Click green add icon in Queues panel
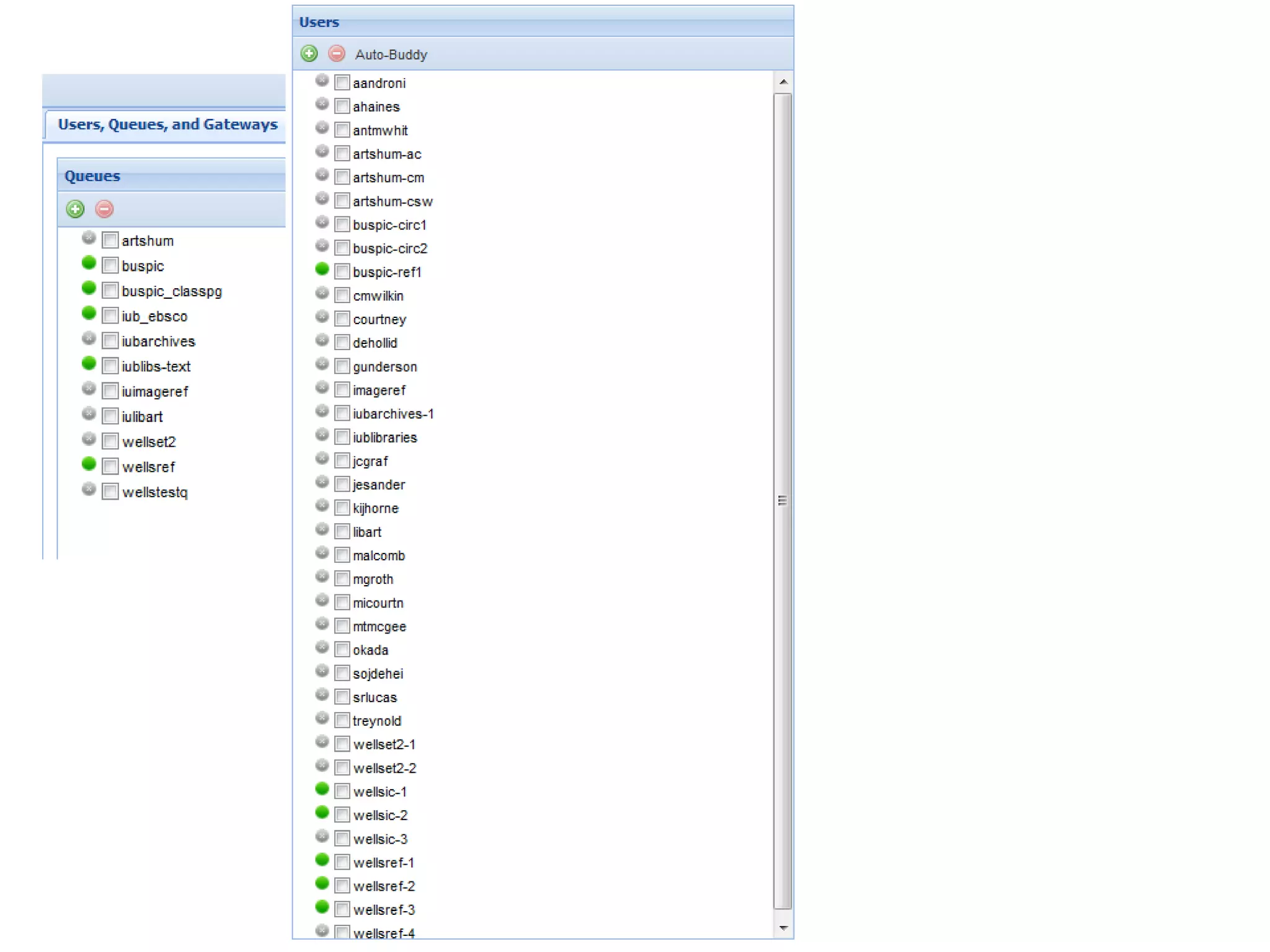This screenshot has width=1270, height=952. coord(76,209)
